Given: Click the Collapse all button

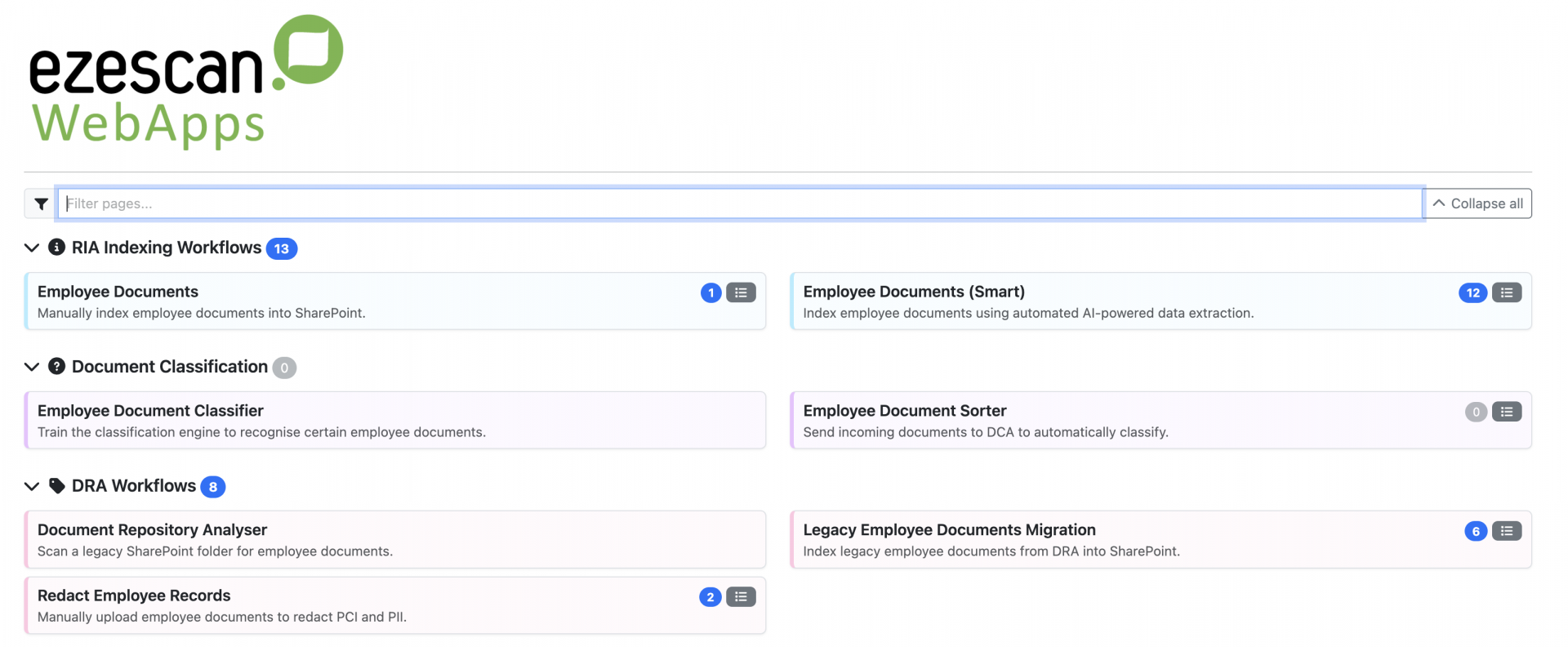Looking at the screenshot, I should pos(1478,203).
